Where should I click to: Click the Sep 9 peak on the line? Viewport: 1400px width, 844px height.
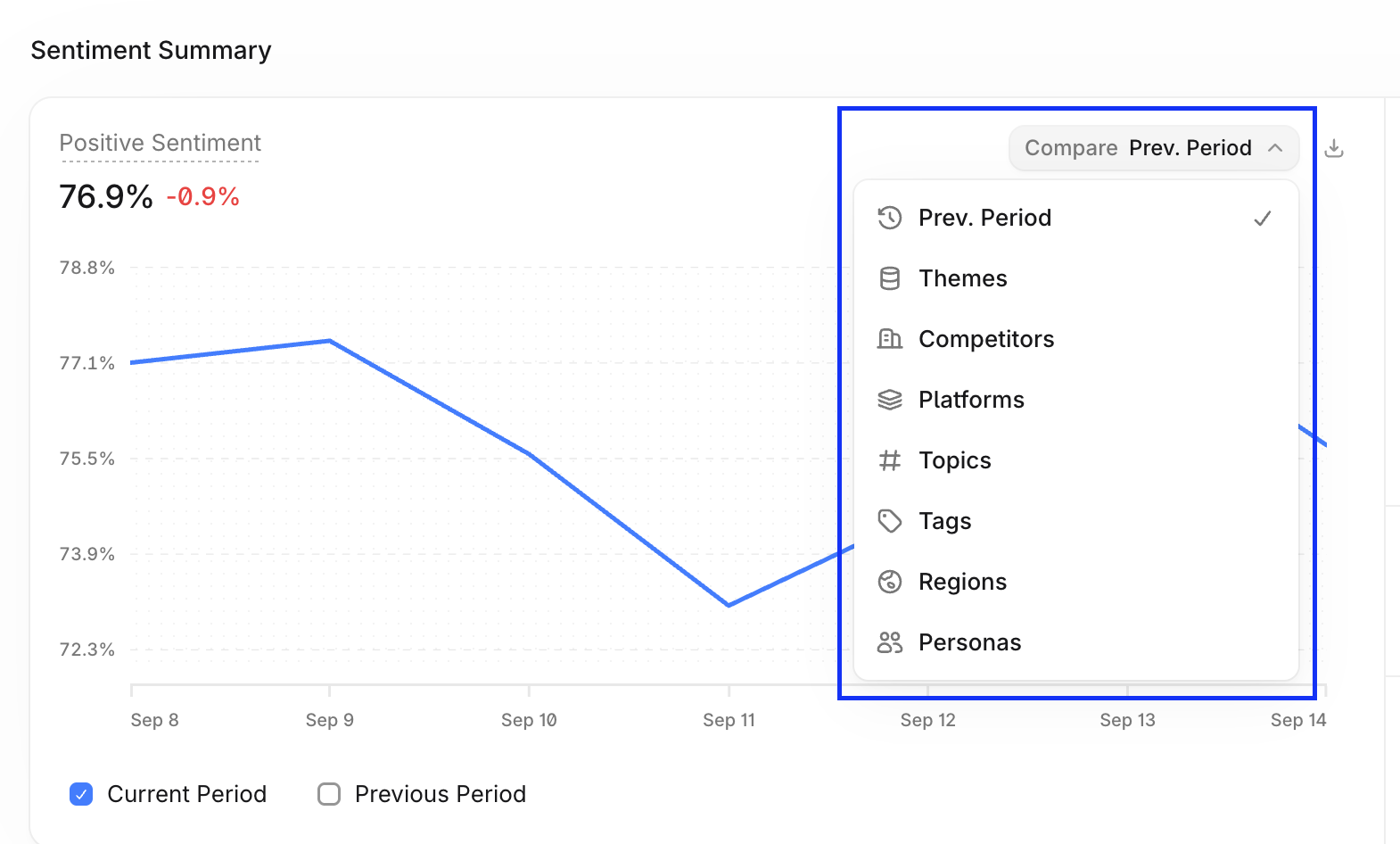pyautogui.click(x=330, y=341)
